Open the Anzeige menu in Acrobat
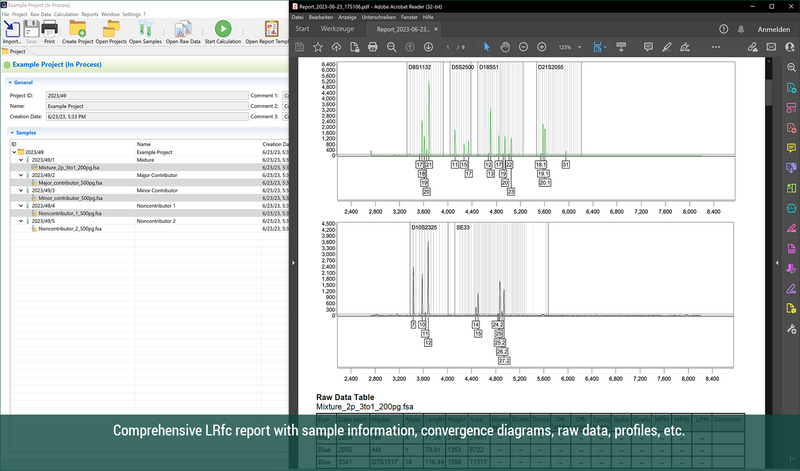Screen dimensions: 800x471 tap(347, 17)
